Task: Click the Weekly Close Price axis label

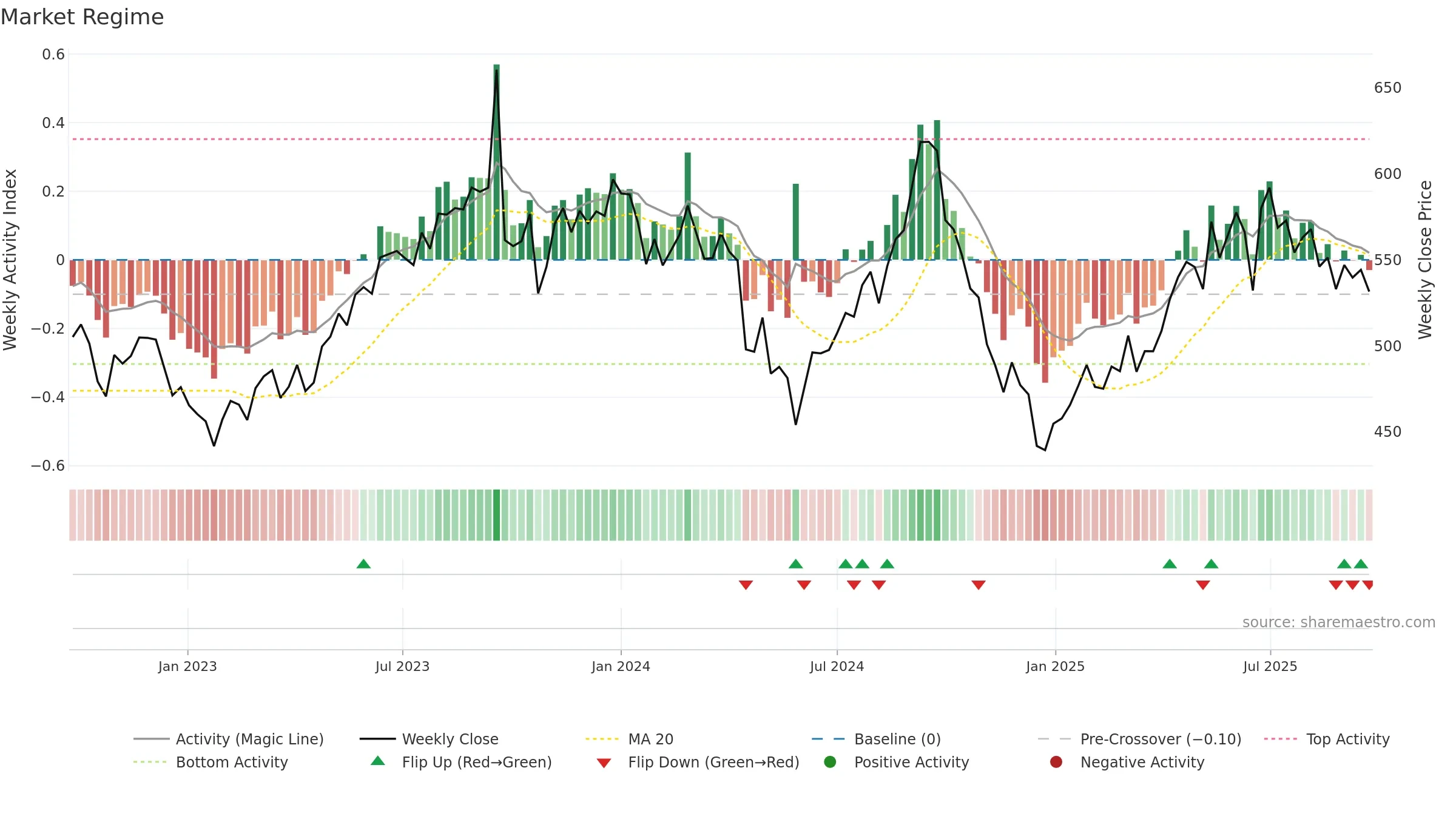Action: [x=1425, y=260]
